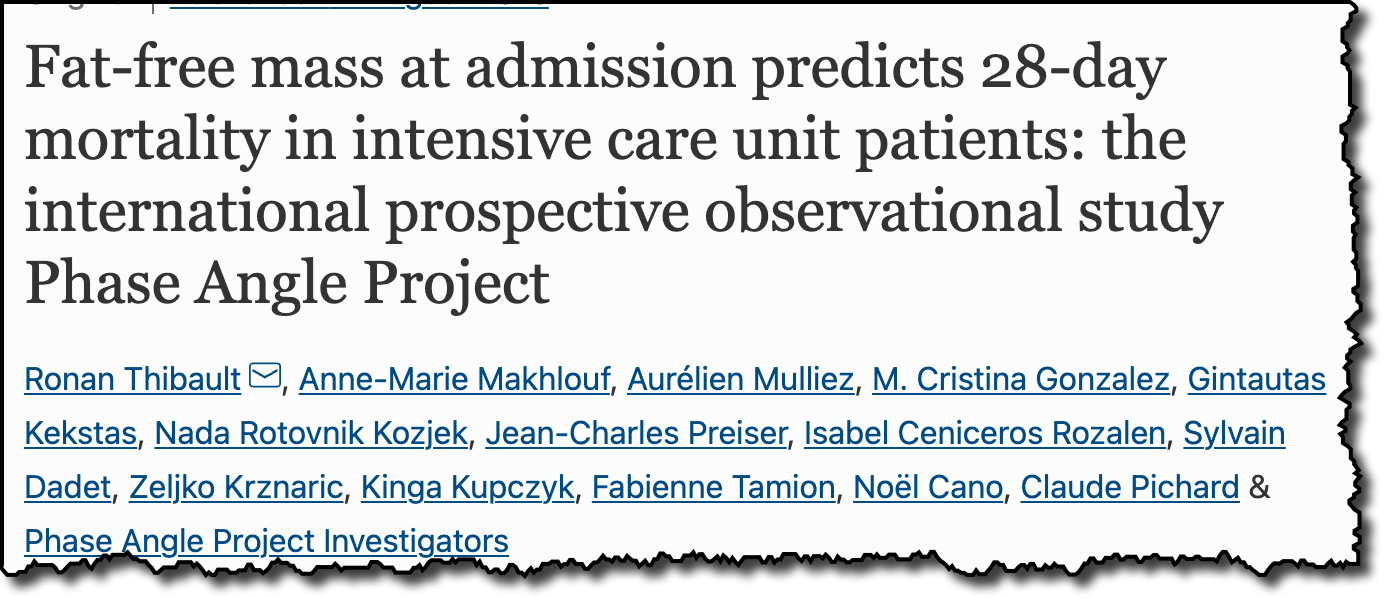Click Fabienne Tamion author name
Viewport: 1384px width, 598px height.
click(x=714, y=487)
